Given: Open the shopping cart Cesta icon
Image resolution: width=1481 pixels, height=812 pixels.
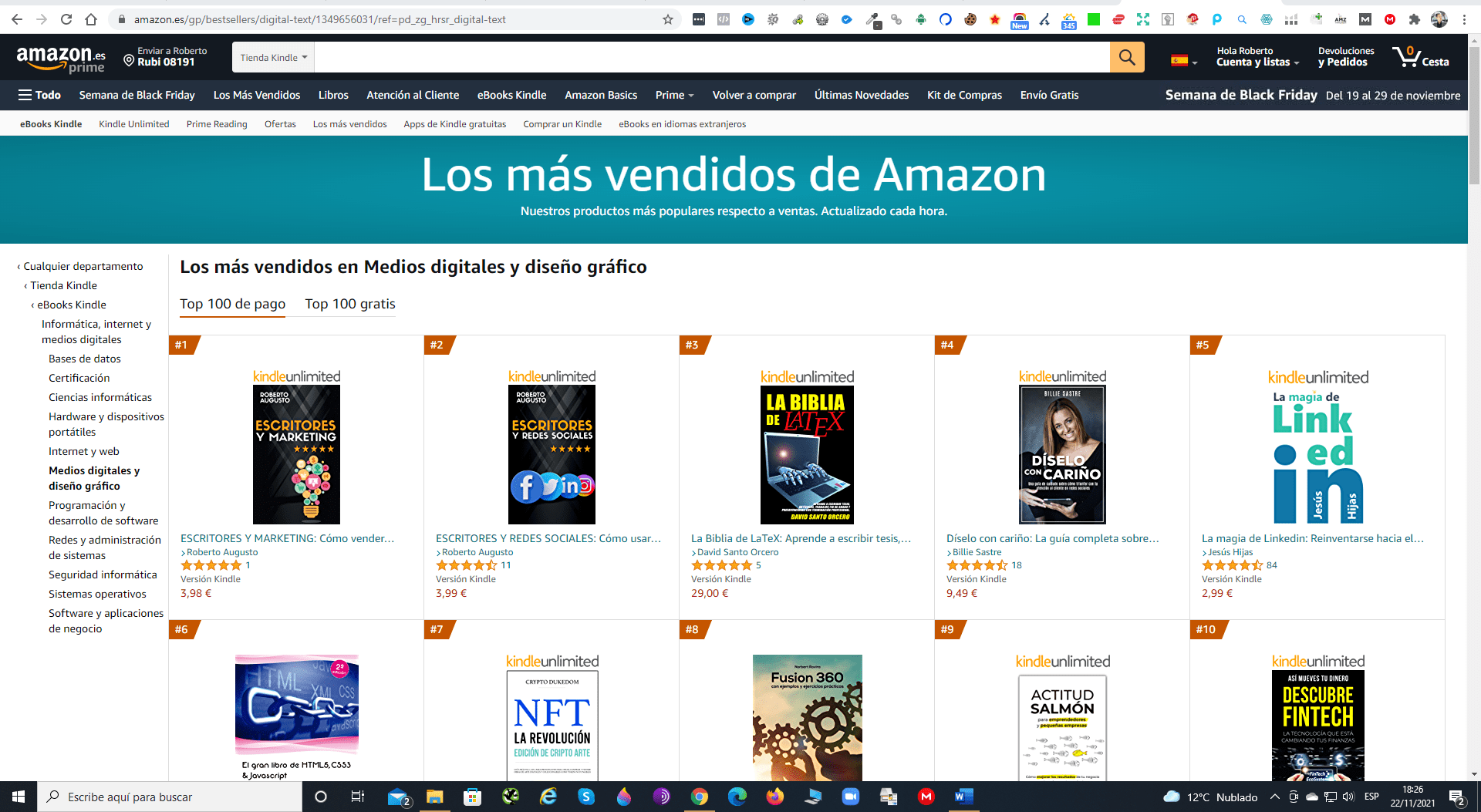Looking at the screenshot, I should pyautogui.click(x=1420, y=56).
